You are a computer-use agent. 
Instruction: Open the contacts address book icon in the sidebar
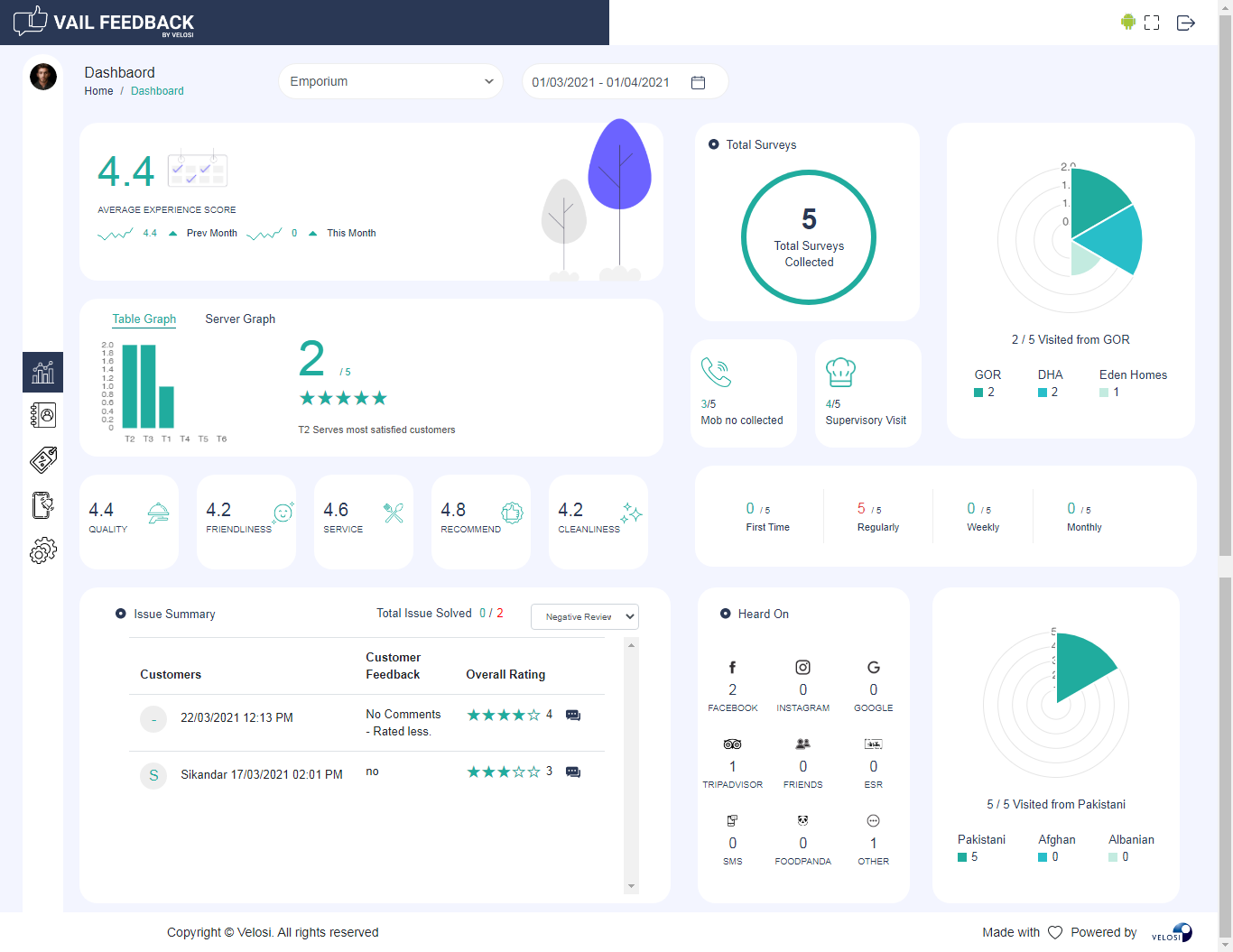[42, 415]
